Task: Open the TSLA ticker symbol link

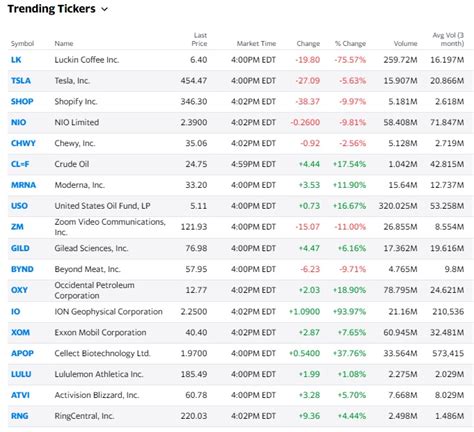Action: coord(21,81)
